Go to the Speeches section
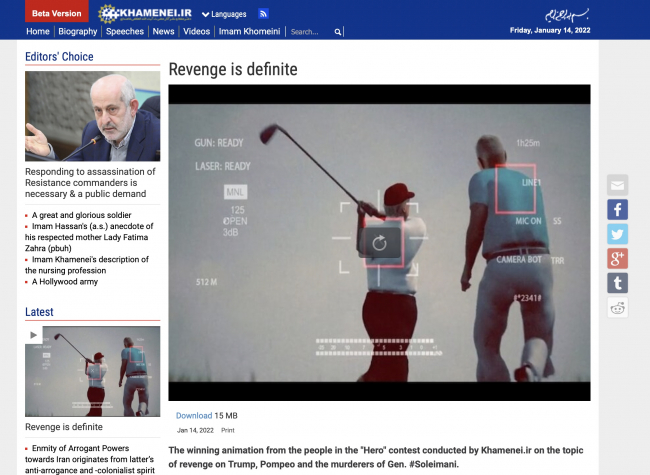The height and width of the screenshot is (475, 650). click(x=125, y=32)
